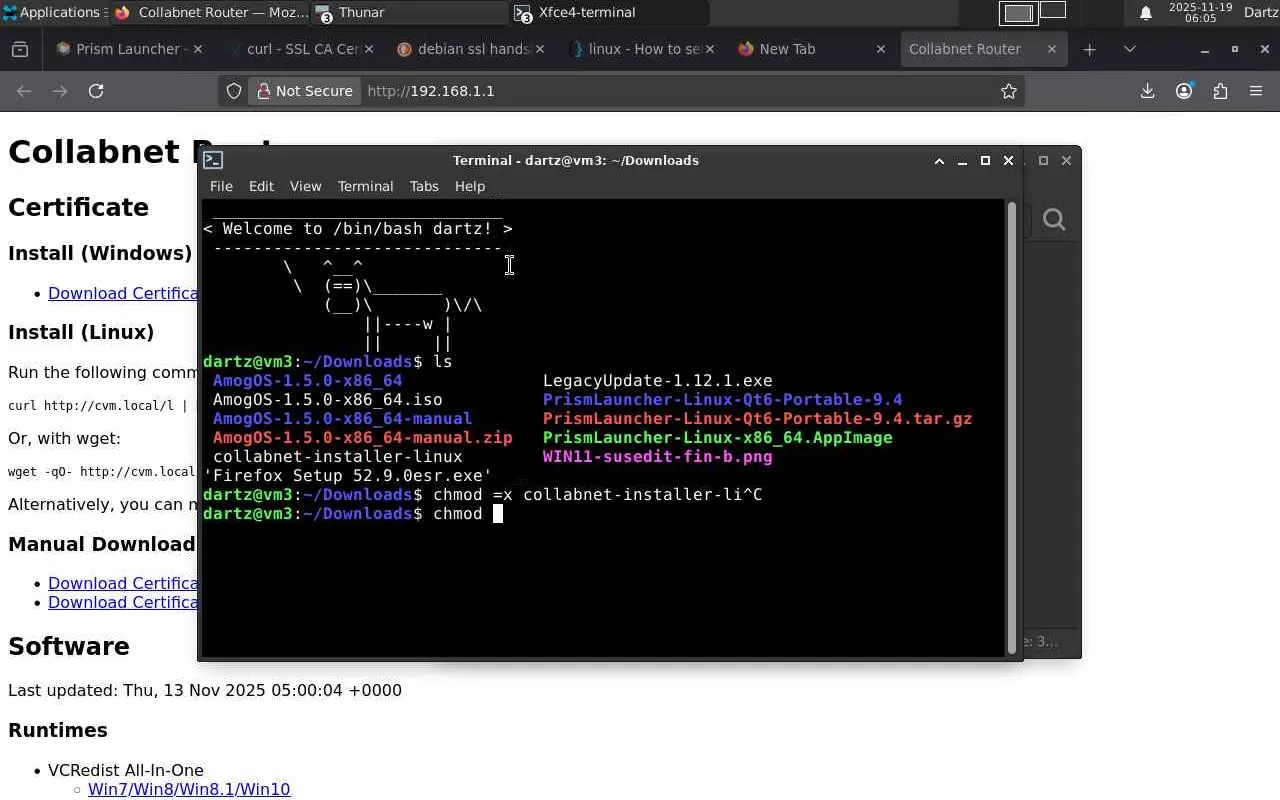
Task: Open the Terminal menu in menubar
Action: coord(365,186)
